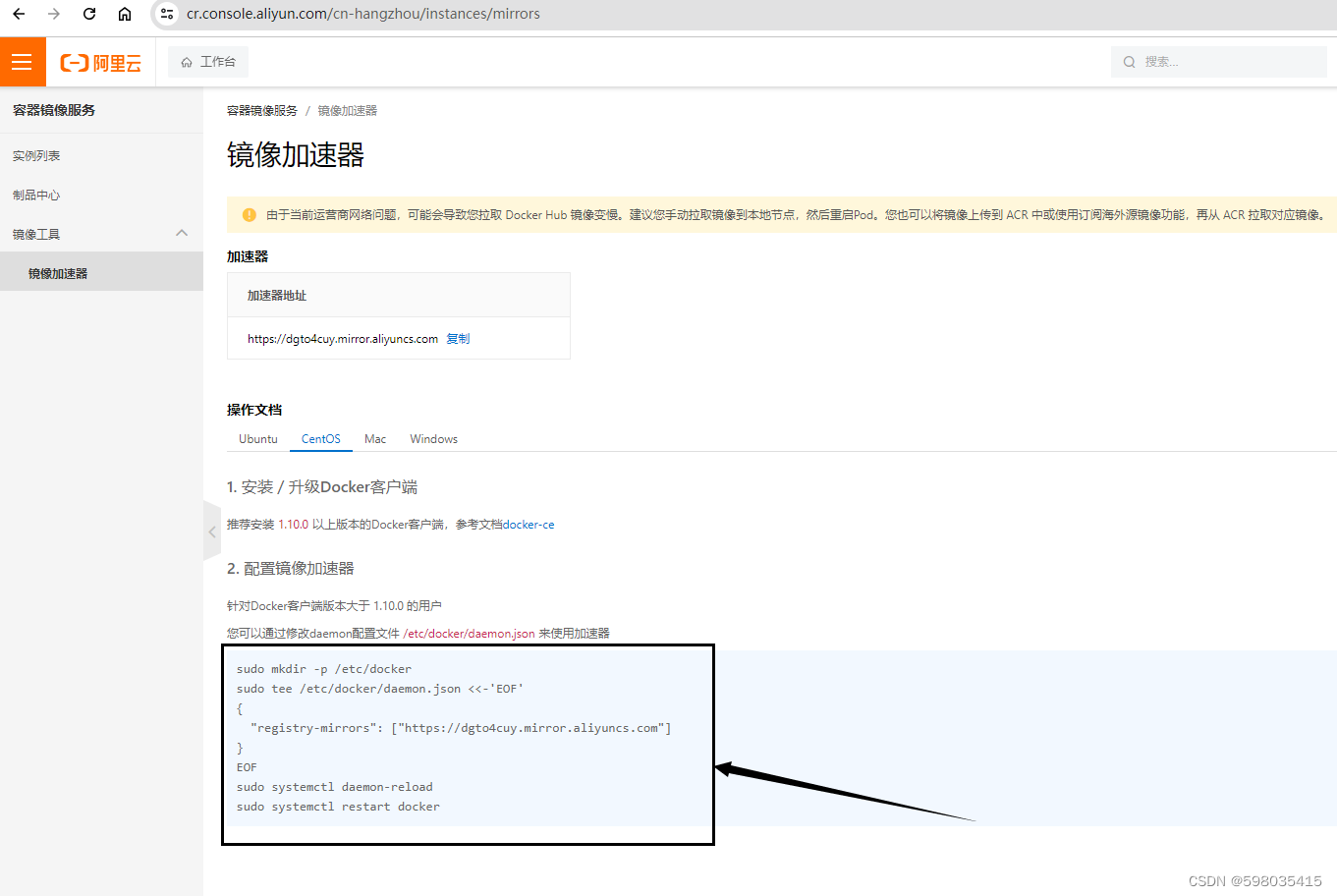Click the browser back arrow

pyautogui.click(x=19, y=14)
